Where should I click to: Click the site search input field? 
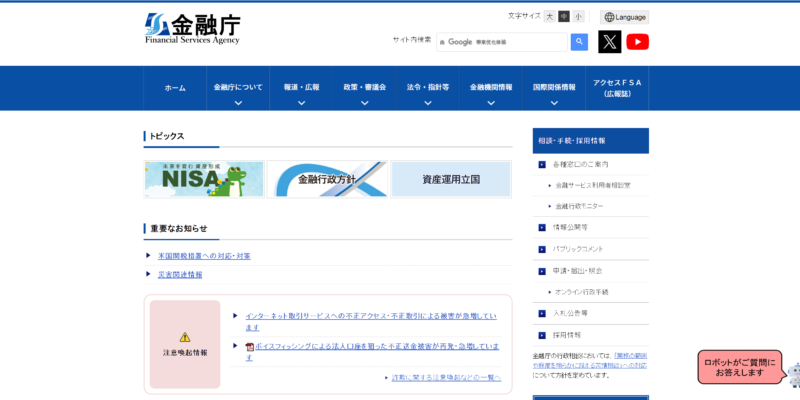pyautogui.click(x=502, y=42)
